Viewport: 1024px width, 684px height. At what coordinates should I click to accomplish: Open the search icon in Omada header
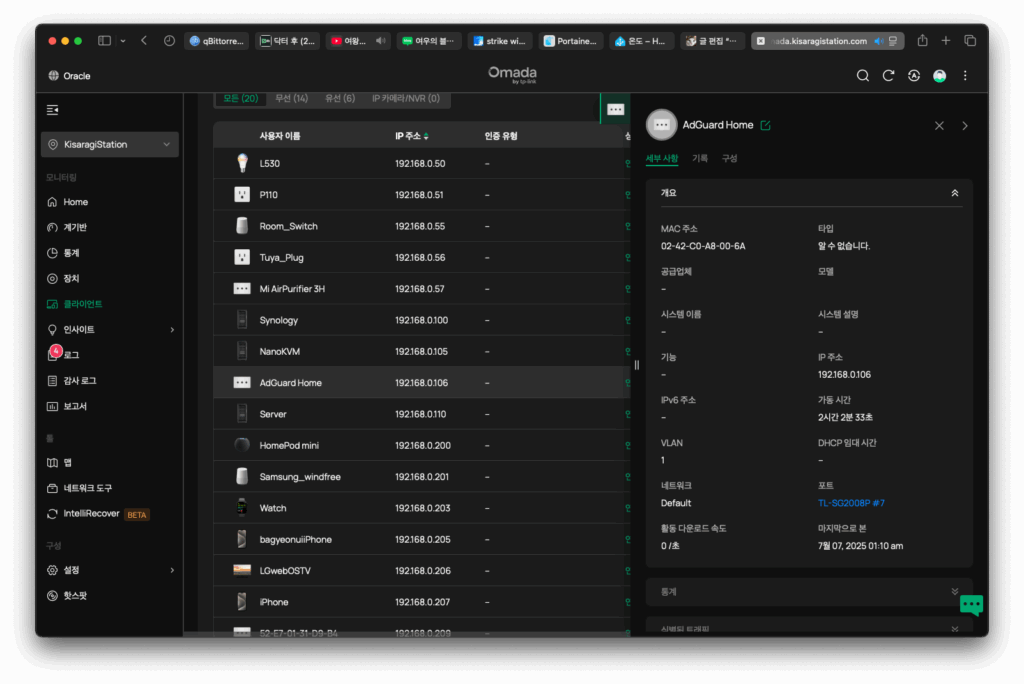(863, 76)
